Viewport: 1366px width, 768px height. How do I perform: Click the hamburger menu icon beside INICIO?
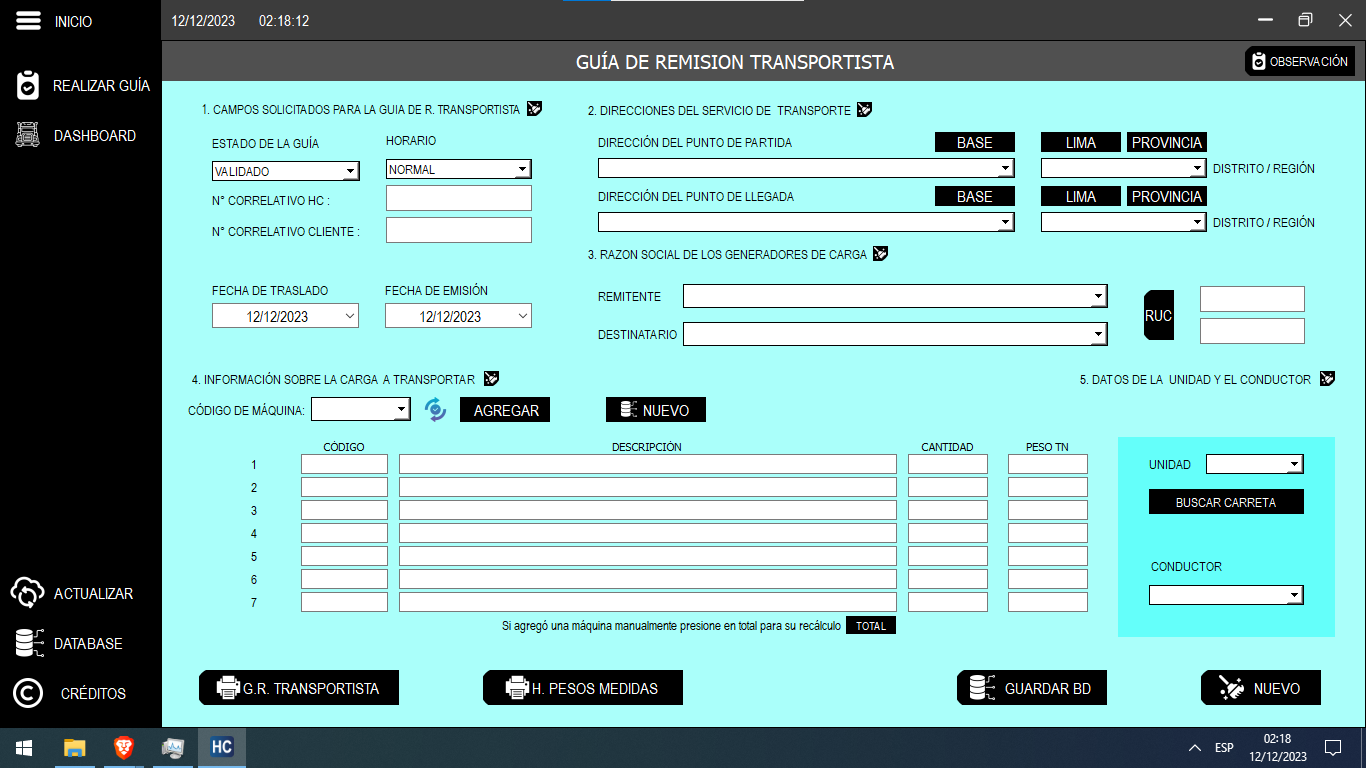(27, 21)
